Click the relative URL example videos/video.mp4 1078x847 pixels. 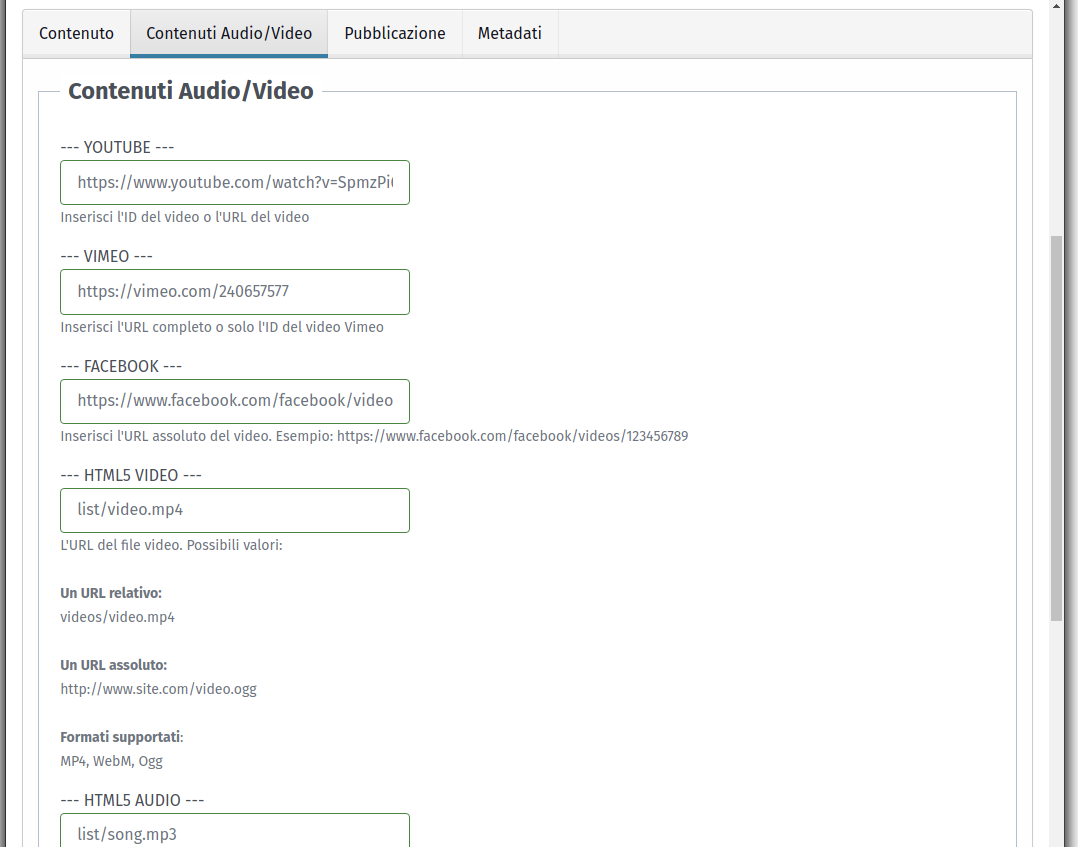tap(117, 617)
